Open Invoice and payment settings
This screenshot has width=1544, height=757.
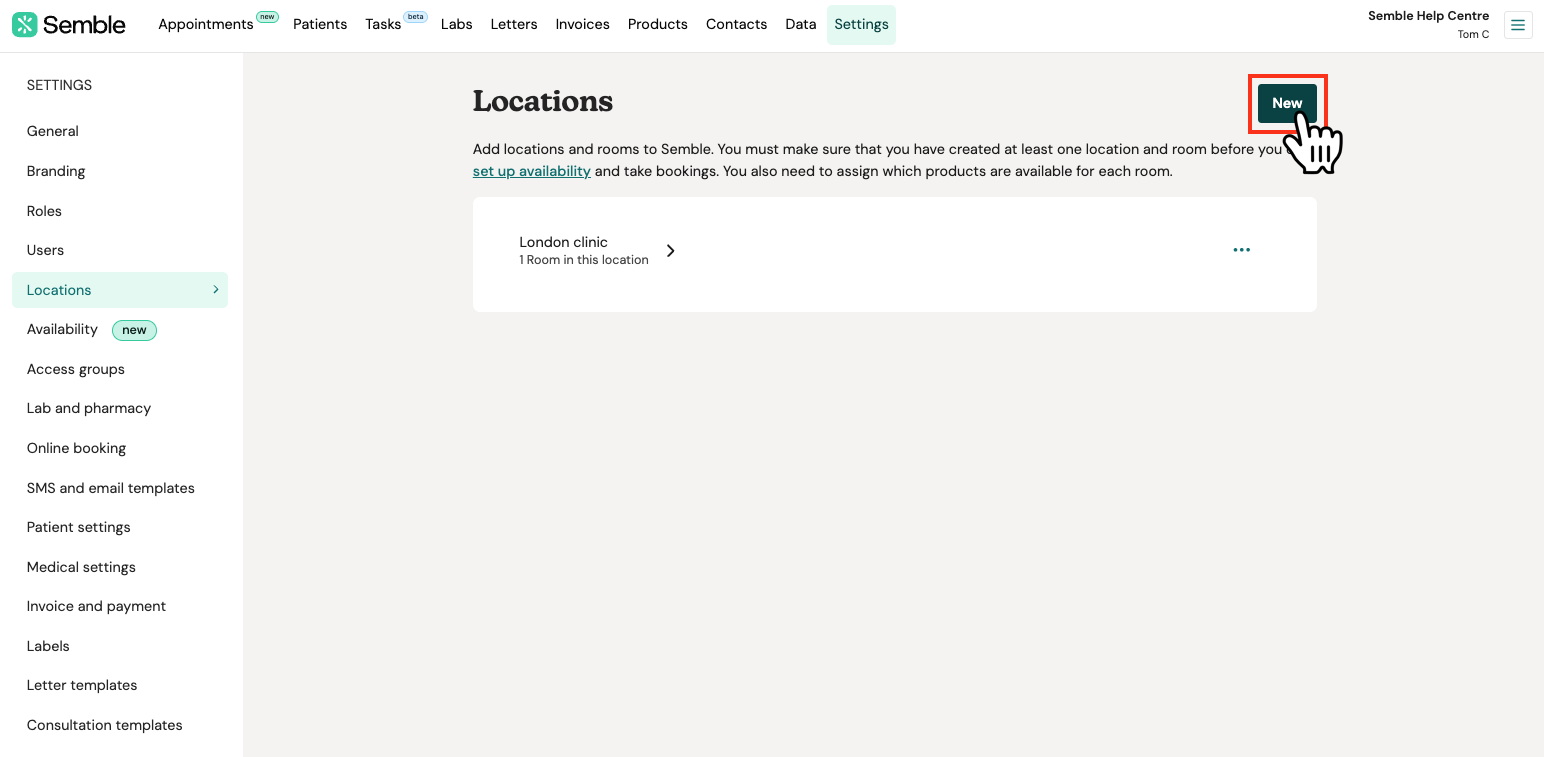(96, 606)
